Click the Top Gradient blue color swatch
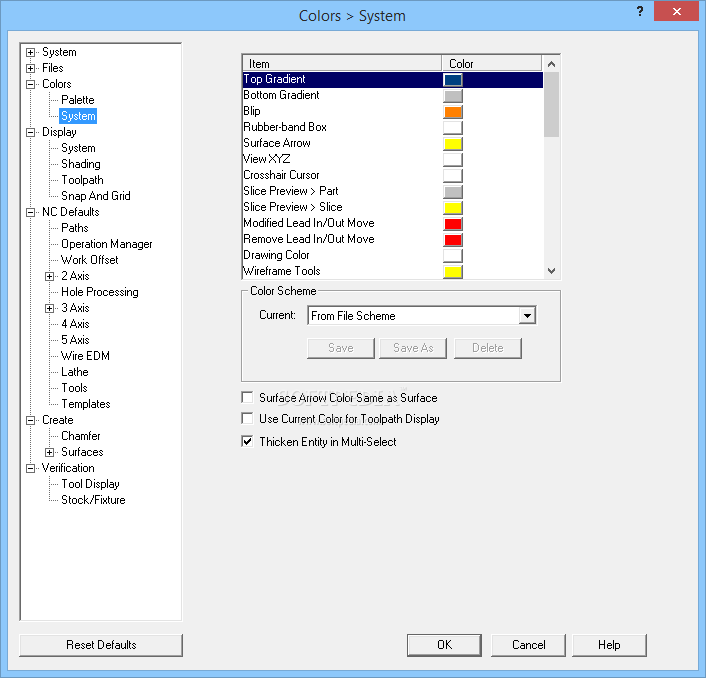The height and width of the screenshot is (678, 706). 453,80
